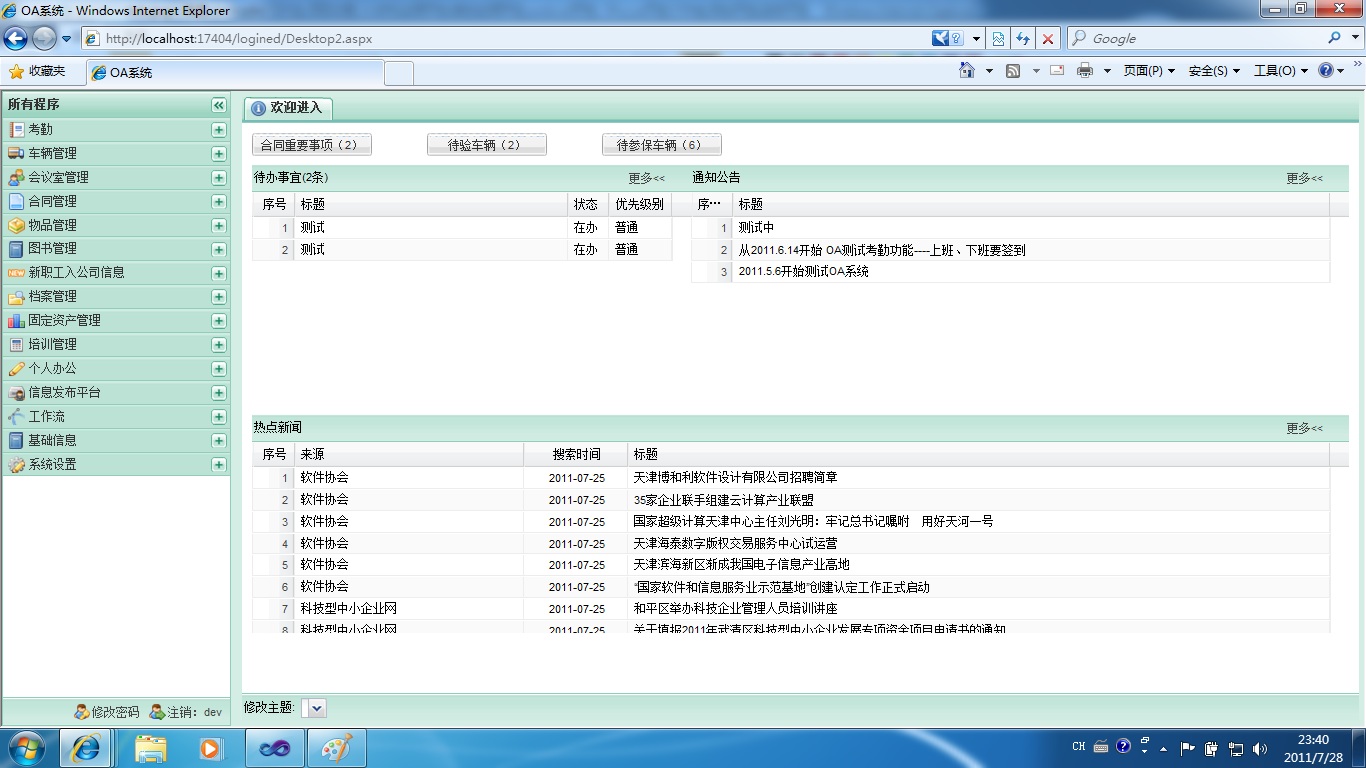This screenshot has height=768, width=1366.
Task: Expand 会议室管理 with its plus button
Action: [x=218, y=178]
